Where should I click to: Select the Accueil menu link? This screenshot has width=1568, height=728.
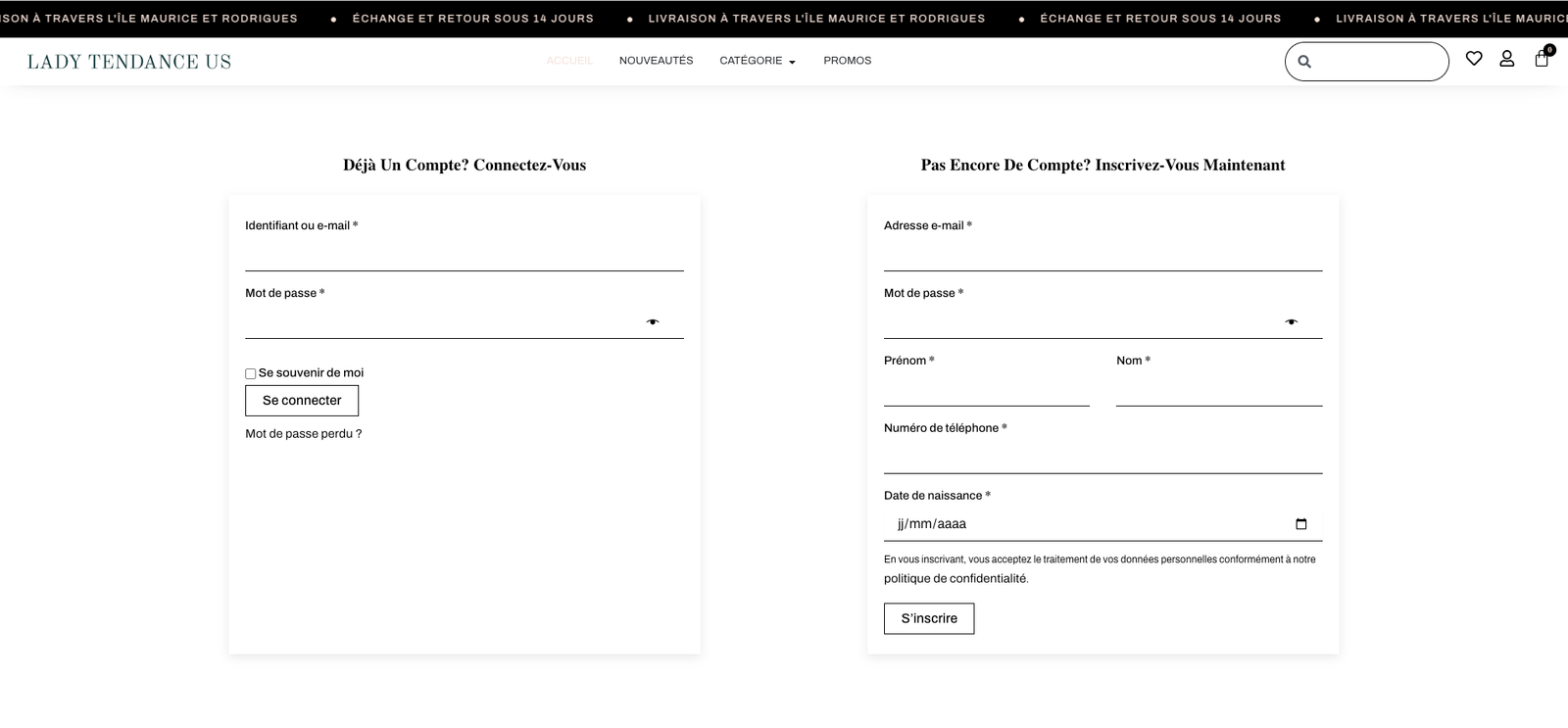pos(569,61)
